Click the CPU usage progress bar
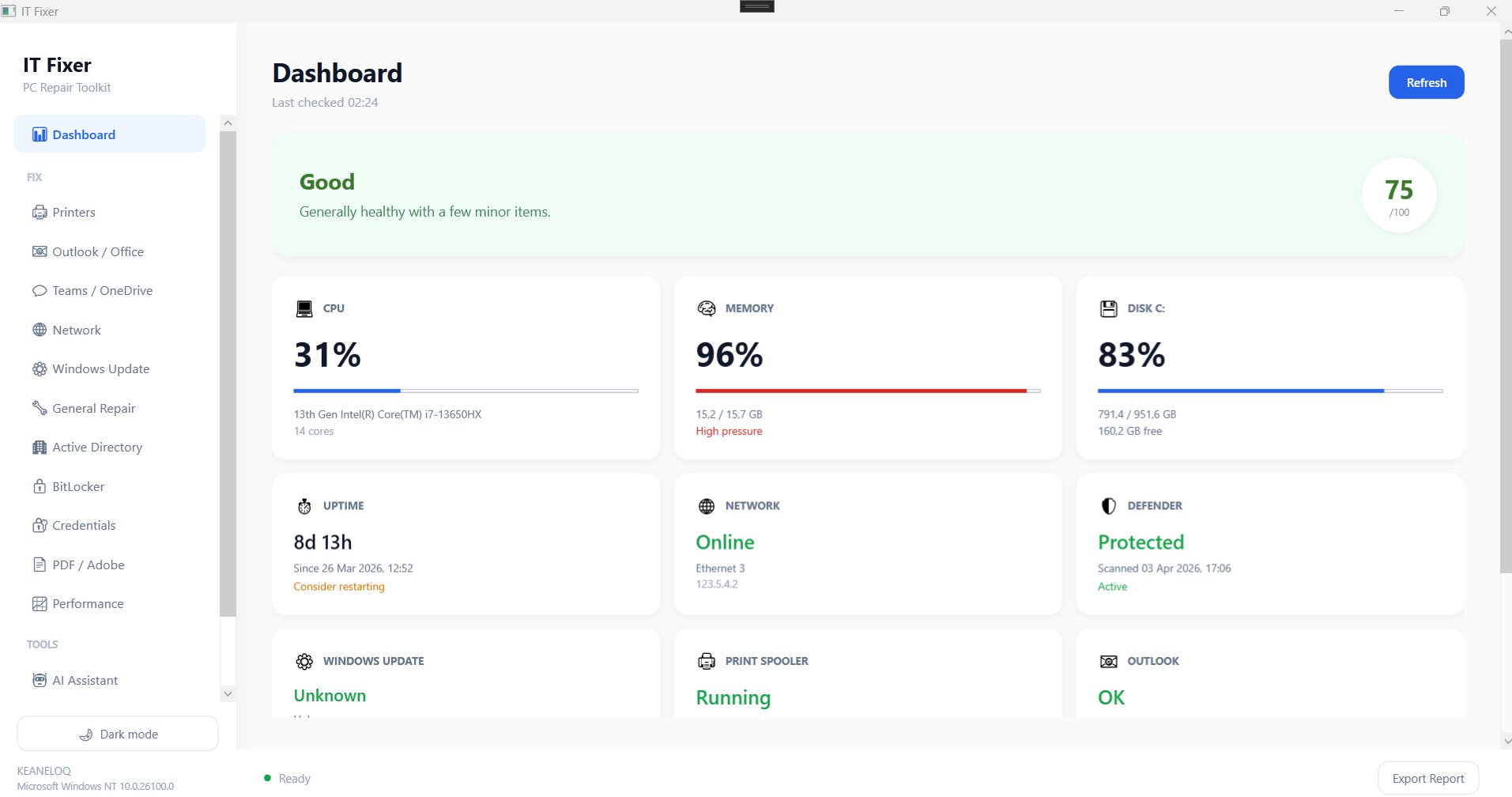1512x797 pixels. click(466, 391)
